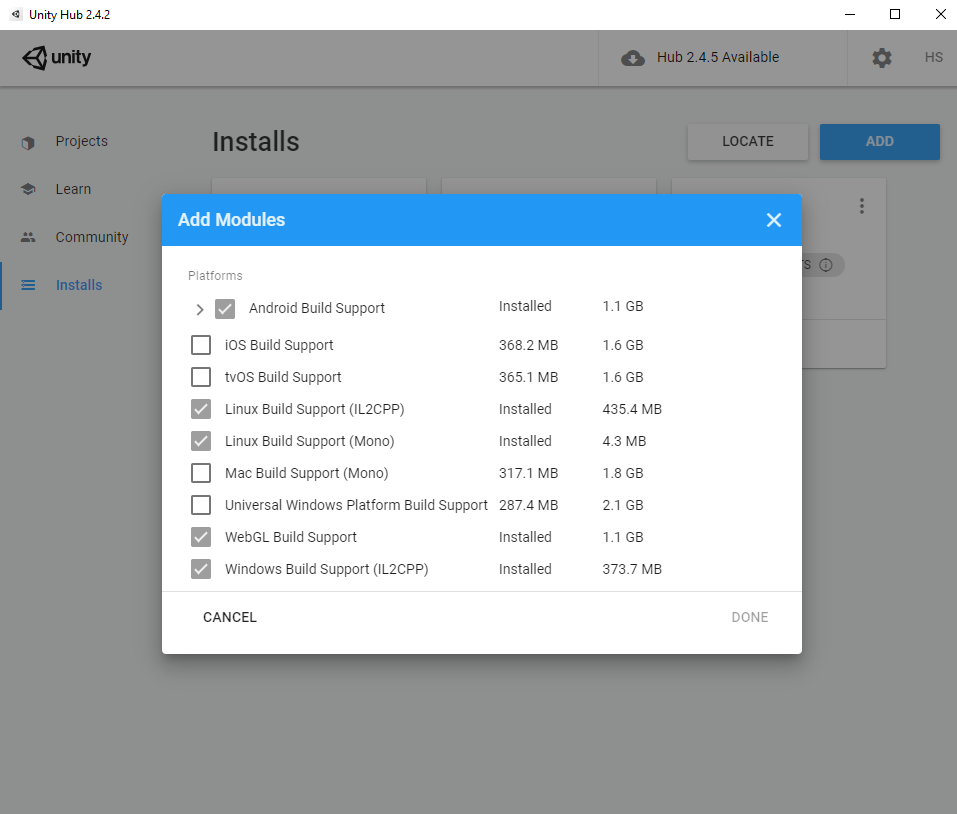Viewport: 957px width, 814px height.
Task: Click 'Mac Build Support (Mono)' label
Action: [x=306, y=474]
